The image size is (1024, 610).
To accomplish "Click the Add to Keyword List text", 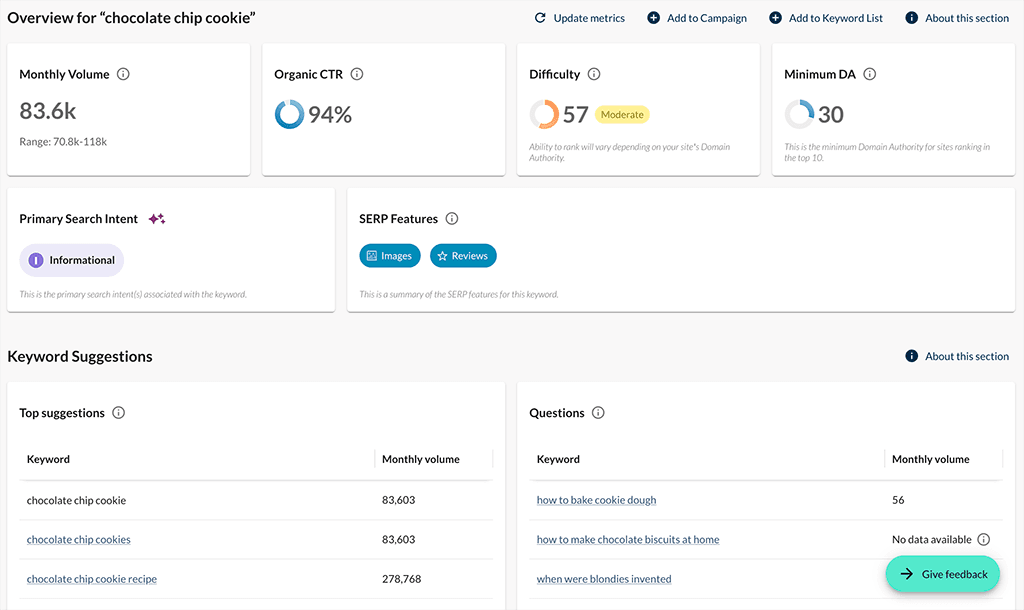I will [x=836, y=18].
